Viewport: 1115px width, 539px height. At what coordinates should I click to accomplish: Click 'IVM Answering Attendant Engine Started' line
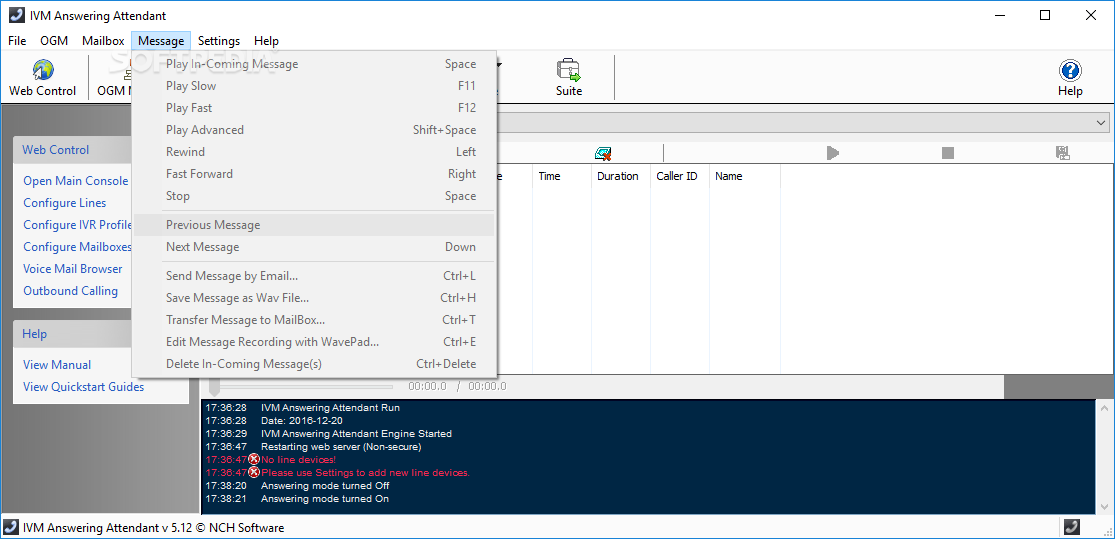(356, 434)
